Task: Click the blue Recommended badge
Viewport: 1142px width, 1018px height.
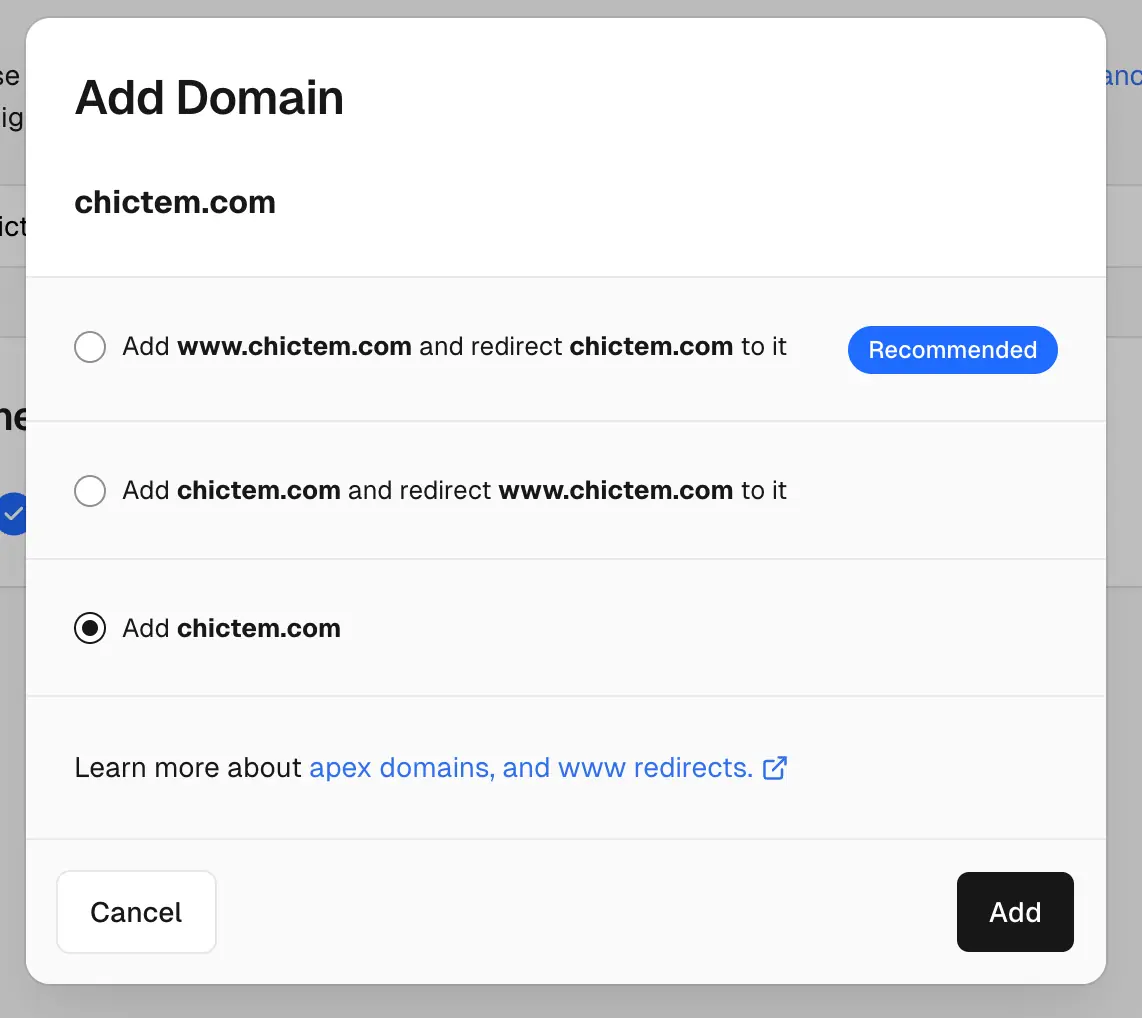Action: pos(952,350)
